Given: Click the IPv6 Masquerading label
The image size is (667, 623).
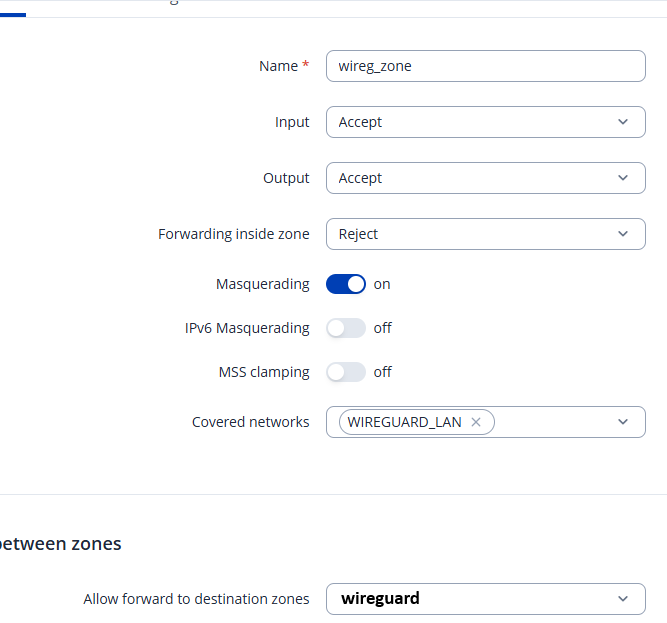Looking at the screenshot, I should pyautogui.click(x=247, y=328).
